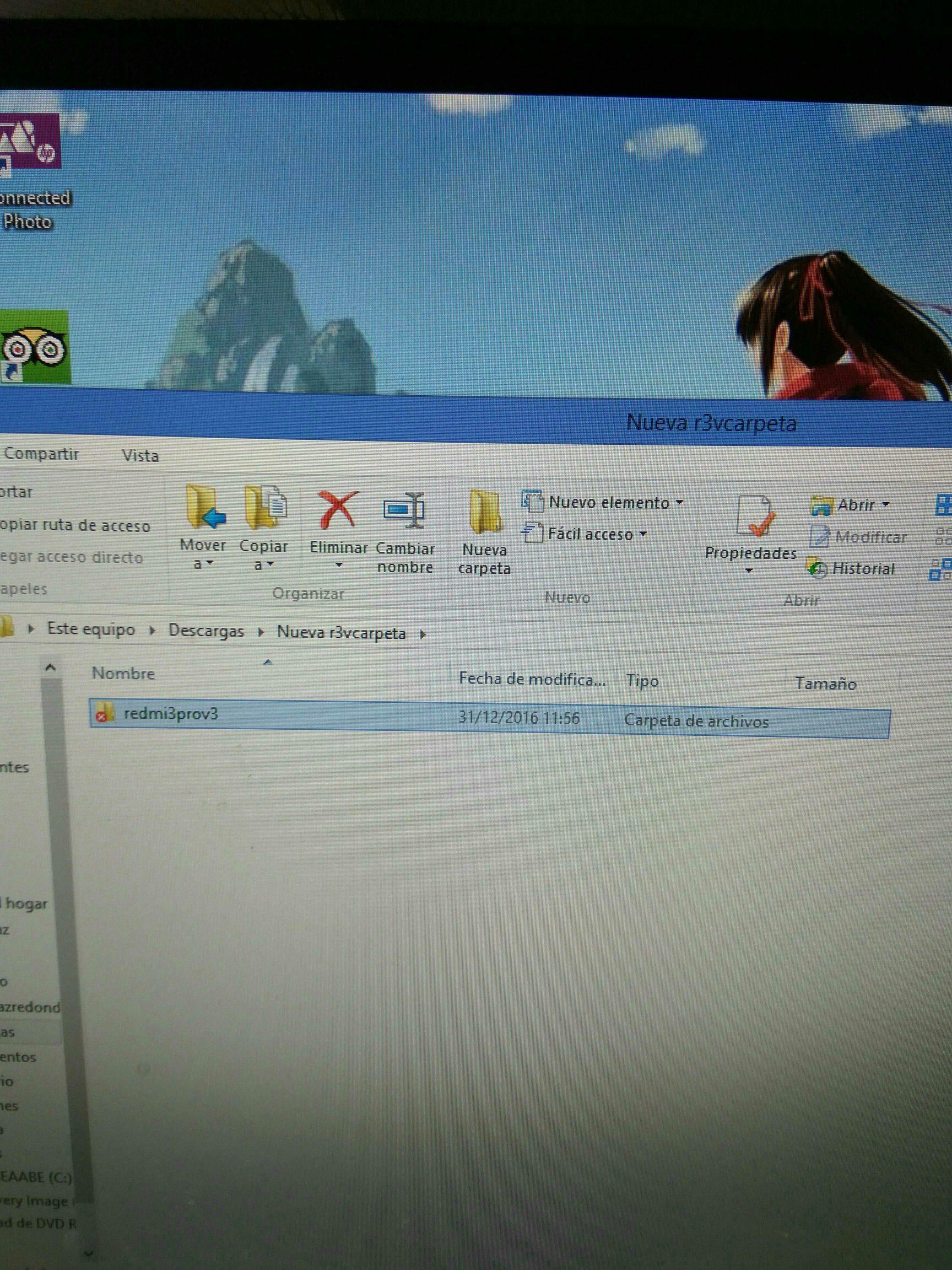The height and width of the screenshot is (1270, 952).
Task: Click the Abrir folder icon
Action: 821,505
